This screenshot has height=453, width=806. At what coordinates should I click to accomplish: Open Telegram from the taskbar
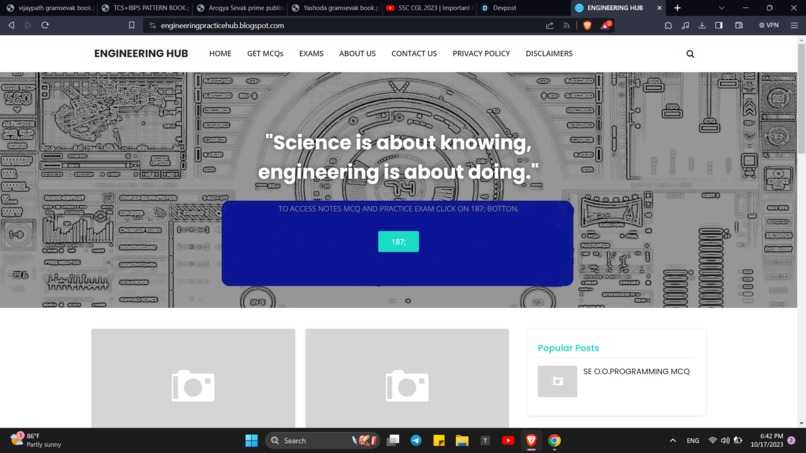click(416, 441)
